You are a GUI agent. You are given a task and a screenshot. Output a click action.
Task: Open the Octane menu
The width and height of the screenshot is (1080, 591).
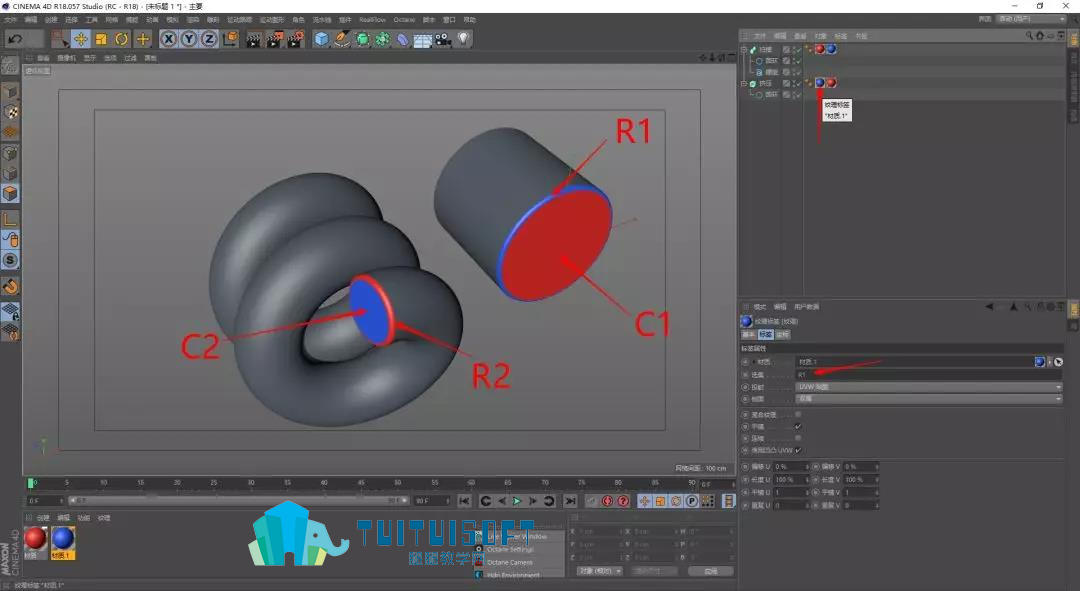[x=404, y=20]
